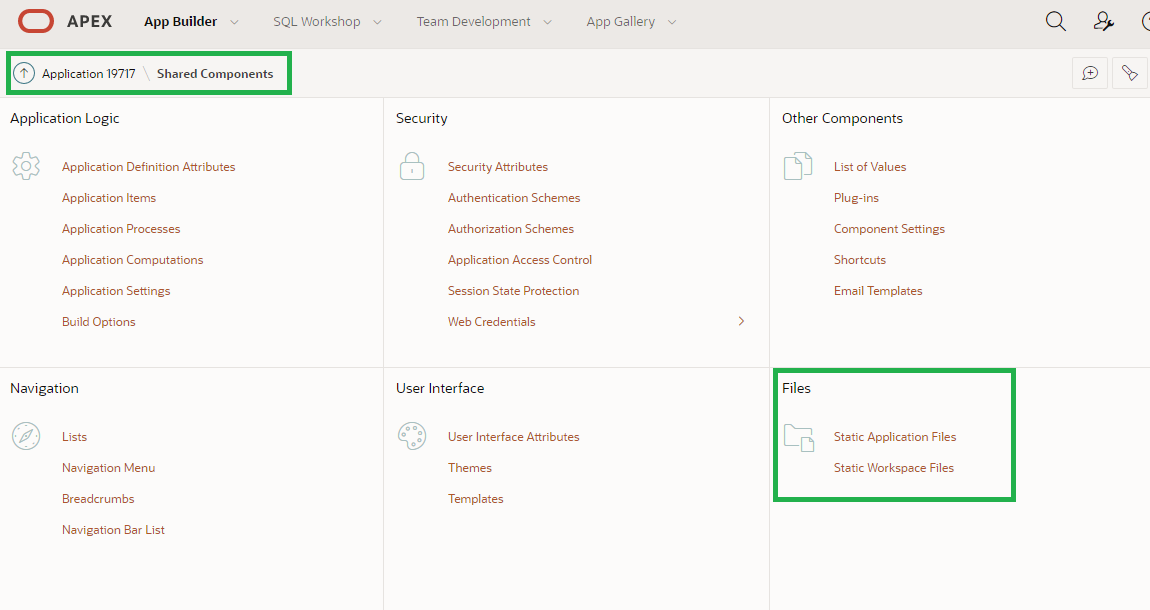
Task: Click the documents icon beside List of Values
Action: (798, 166)
